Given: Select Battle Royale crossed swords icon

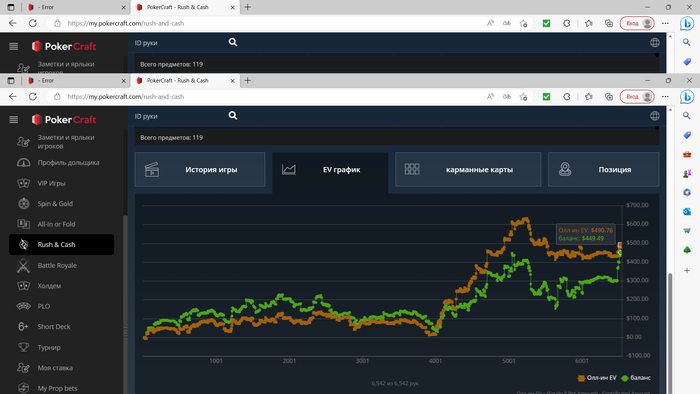Looking at the screenshot, I should (x=23, y=265).
